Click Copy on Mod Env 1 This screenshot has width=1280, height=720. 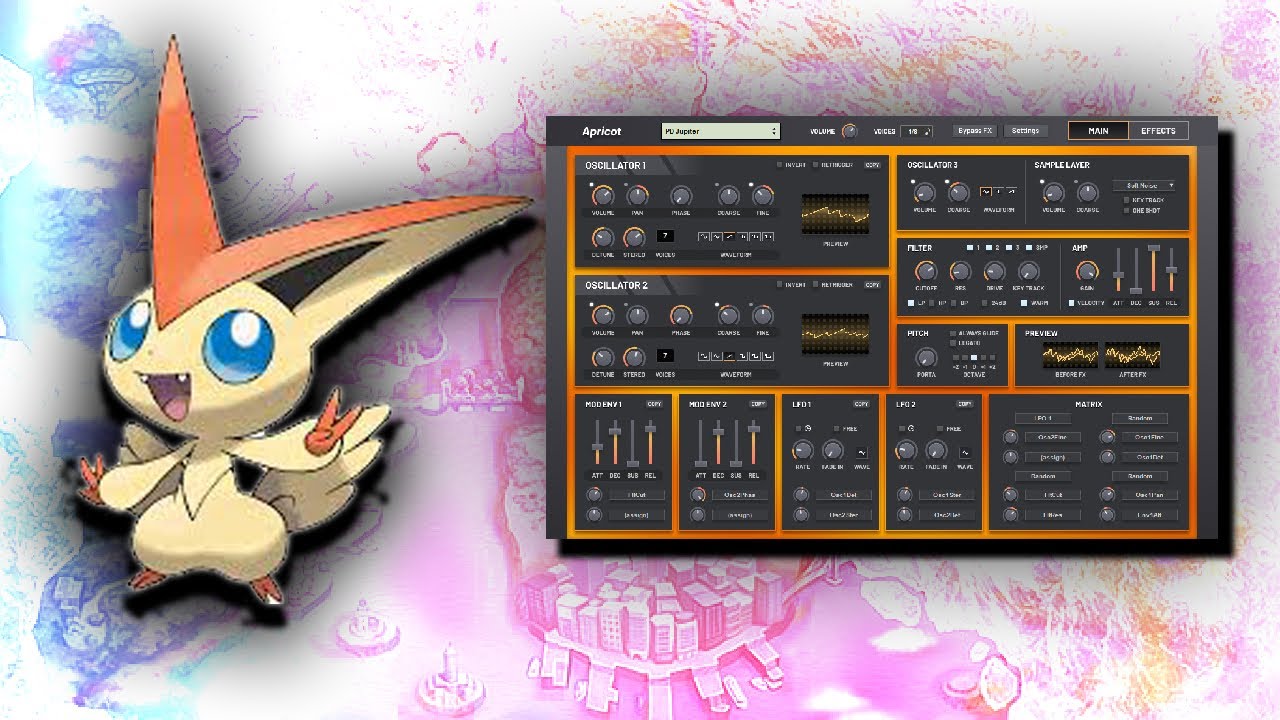coord(654,404)
